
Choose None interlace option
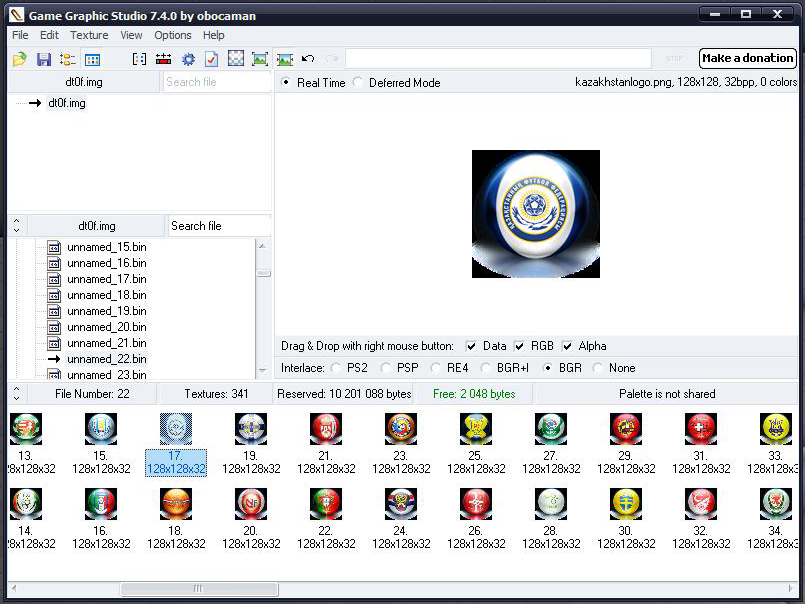(x=598, y=368)
